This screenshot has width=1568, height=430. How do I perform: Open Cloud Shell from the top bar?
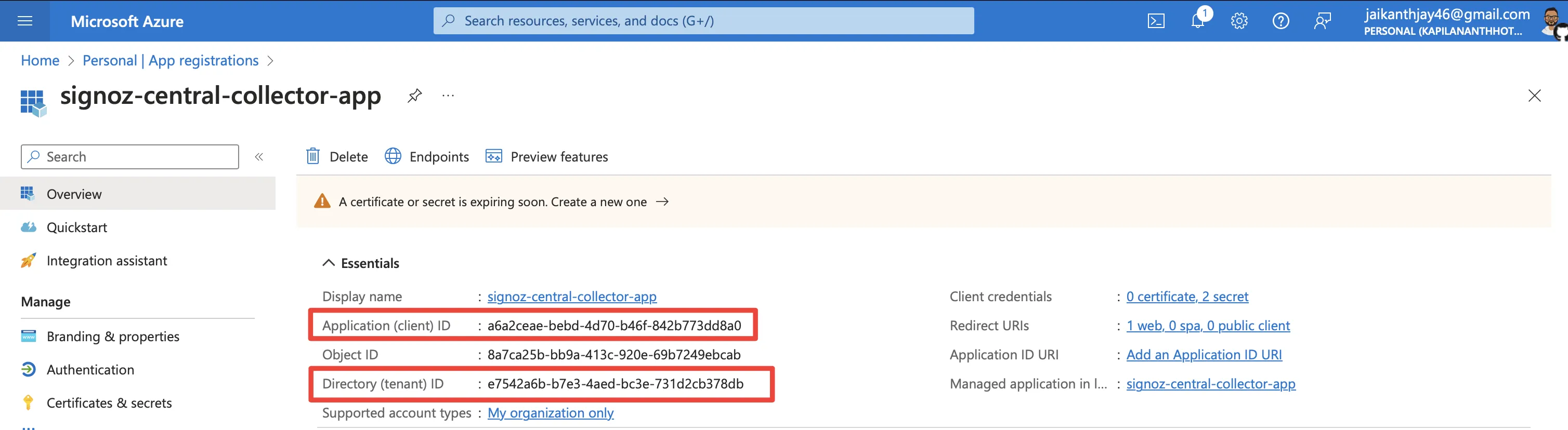(1156, 21)
